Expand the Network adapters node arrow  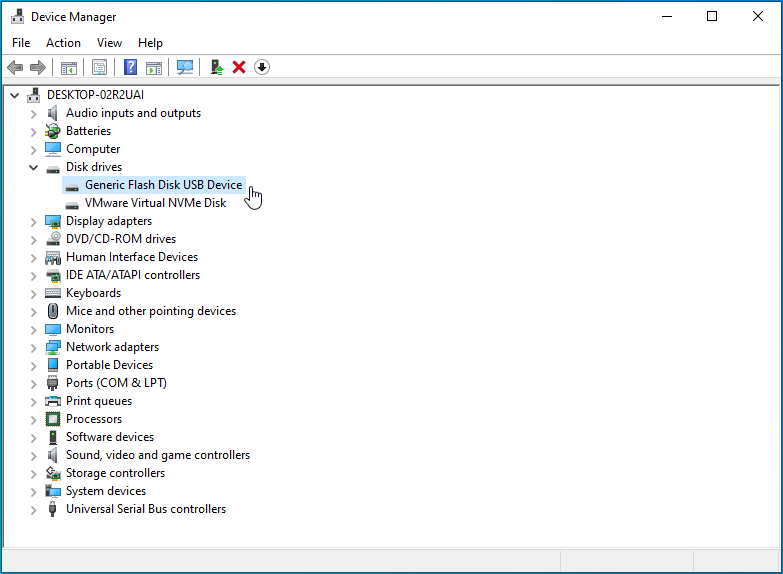point(34,347)
